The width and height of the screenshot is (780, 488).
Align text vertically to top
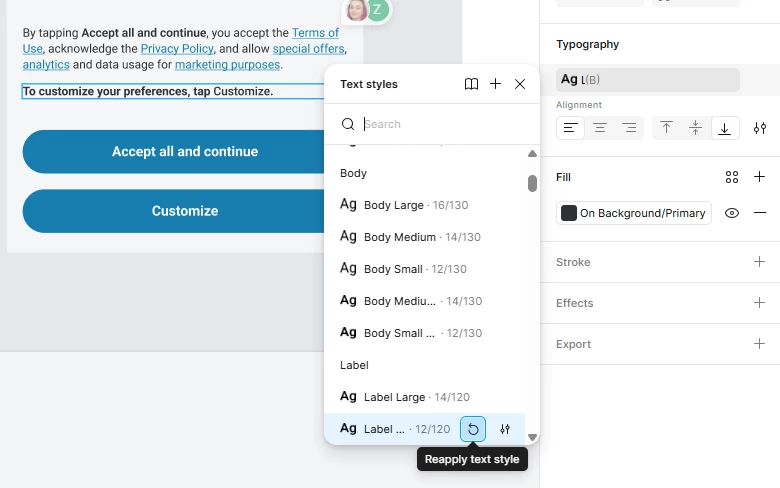point(666,128)
